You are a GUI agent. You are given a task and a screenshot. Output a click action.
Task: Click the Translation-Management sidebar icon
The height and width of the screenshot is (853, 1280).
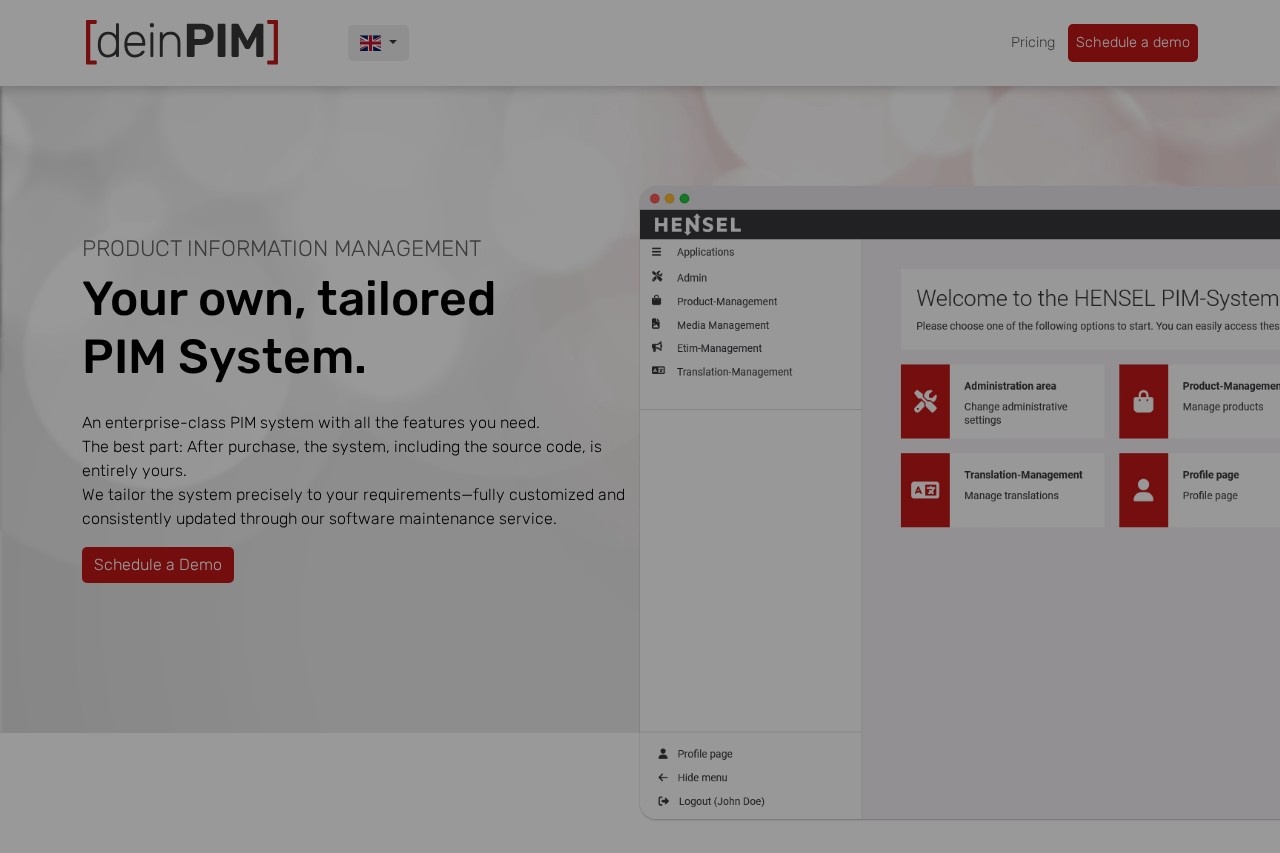657,371
